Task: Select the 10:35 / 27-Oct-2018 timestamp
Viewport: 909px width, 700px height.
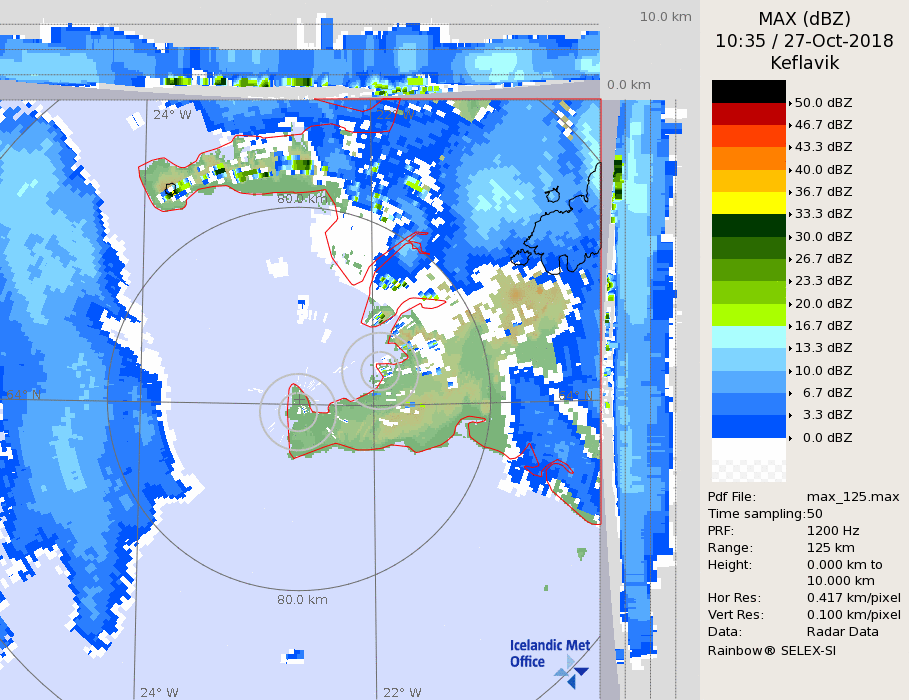Action: (x=804, y=41)
